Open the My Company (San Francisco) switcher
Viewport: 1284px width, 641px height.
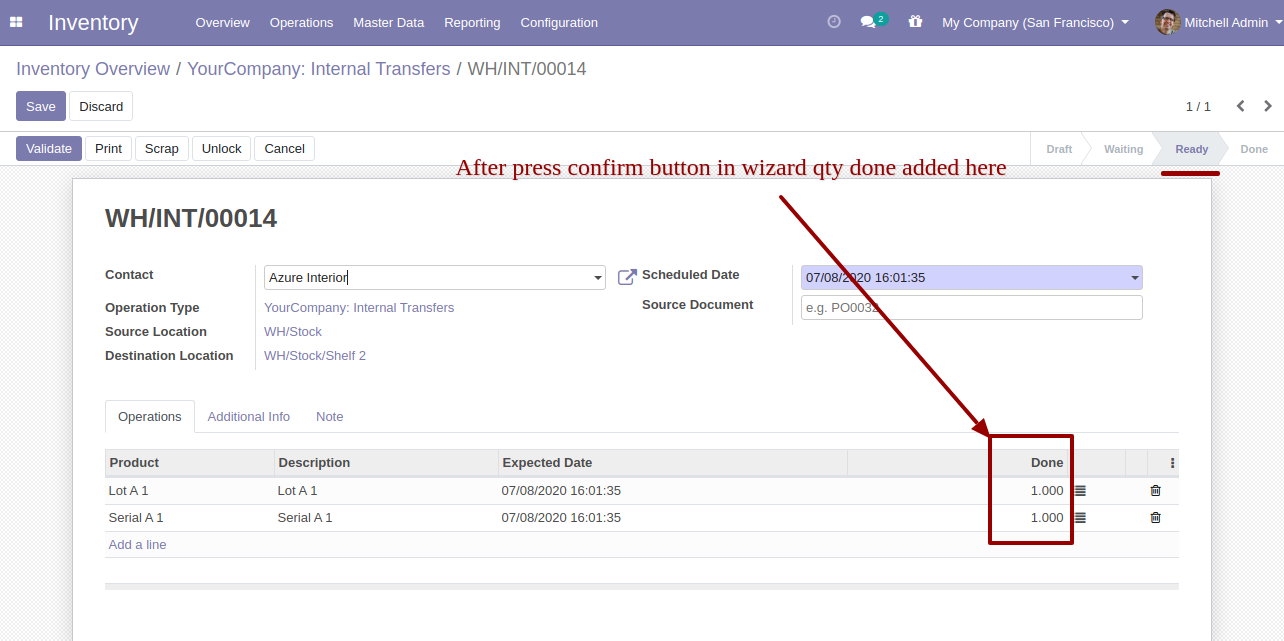click(x=1035, y=22)
